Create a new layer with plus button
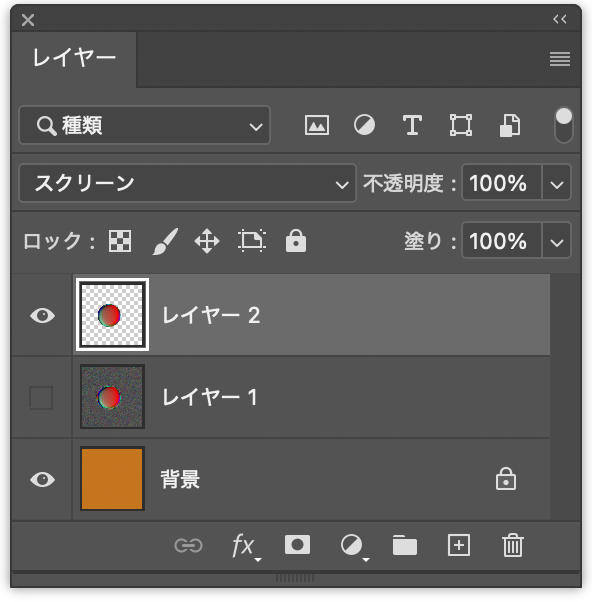This screenshot has height=602, width=592. (459, 545)
